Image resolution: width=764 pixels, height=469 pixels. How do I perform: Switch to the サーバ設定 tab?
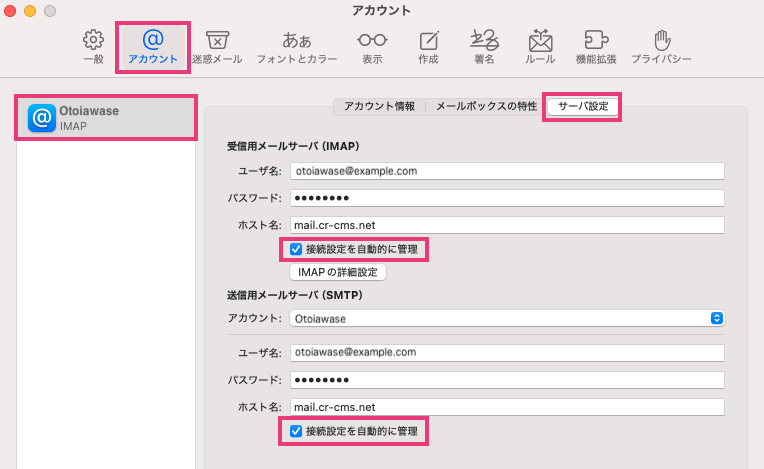583,106
